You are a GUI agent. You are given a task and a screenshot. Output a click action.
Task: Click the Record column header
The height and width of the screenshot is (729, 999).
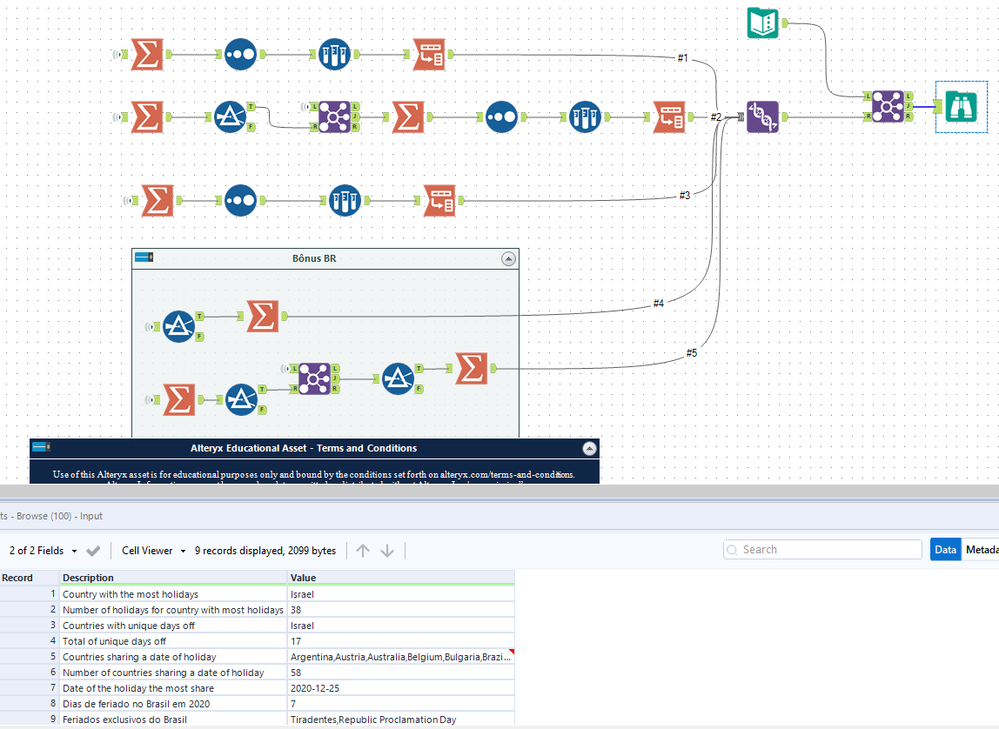click(30, 578)
